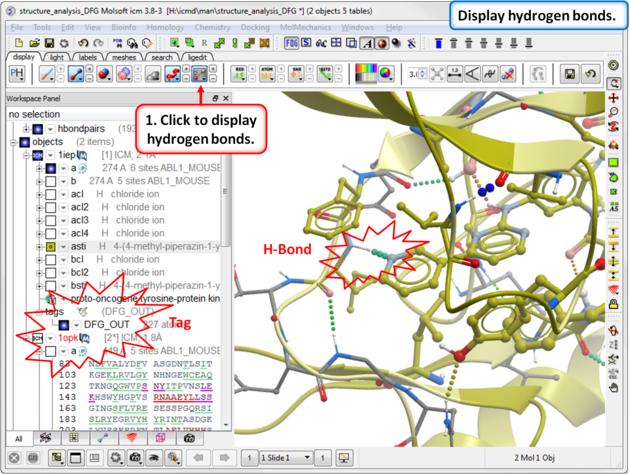Image resolution: width=630 pixels, height=474 pixels.
Task: Toggle display checkbox for asti ligand
Action: (x=50, y=246)
